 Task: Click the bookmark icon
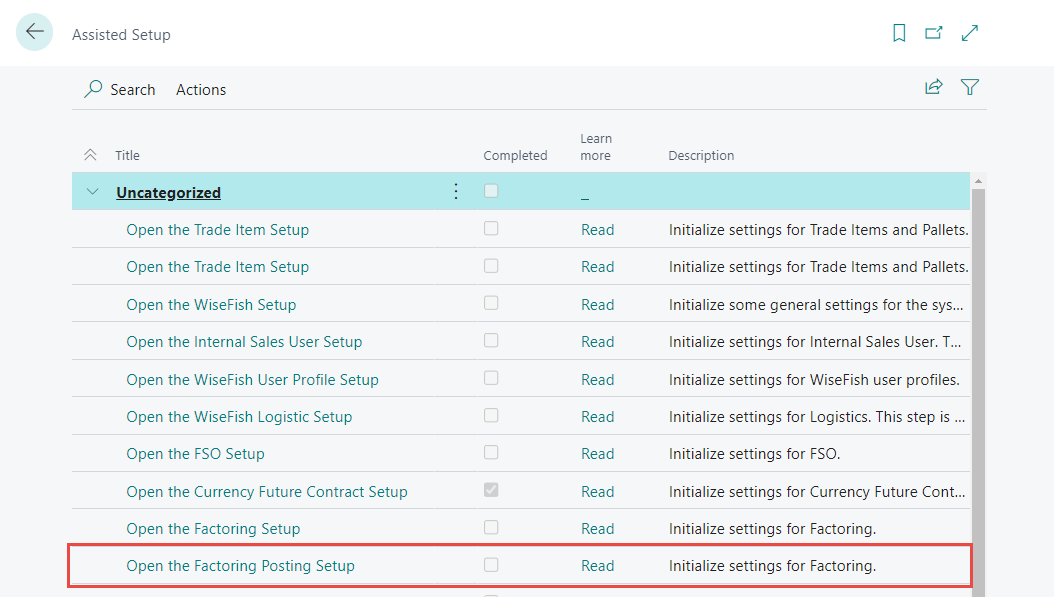click(x=899, y=33)
